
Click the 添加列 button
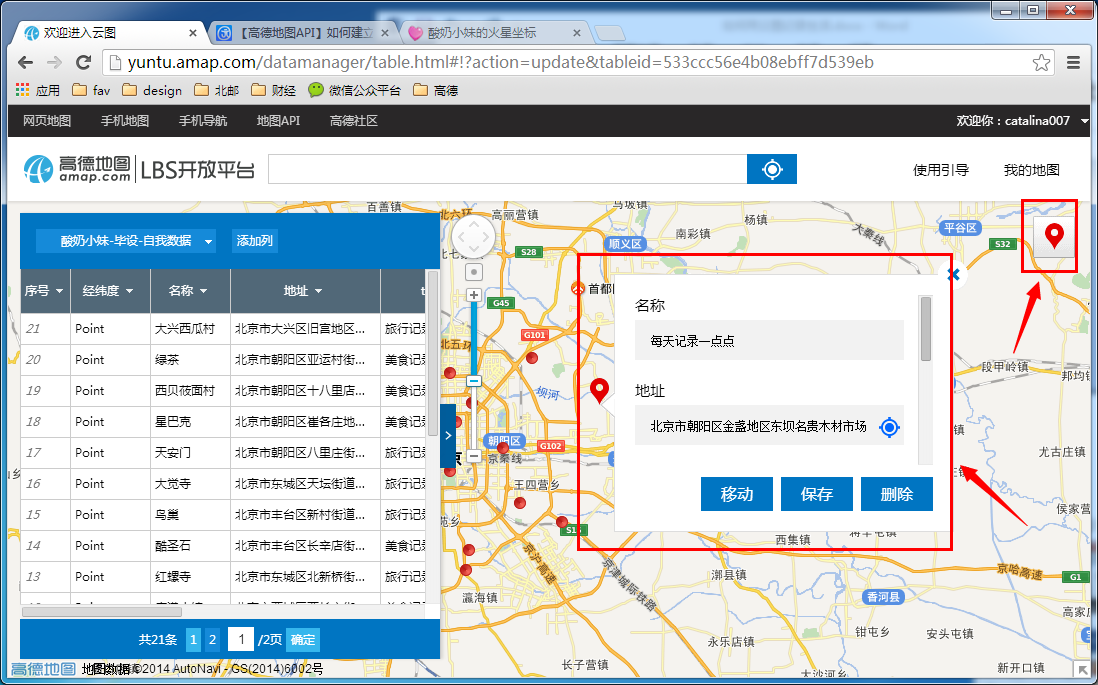pos(254,241)
